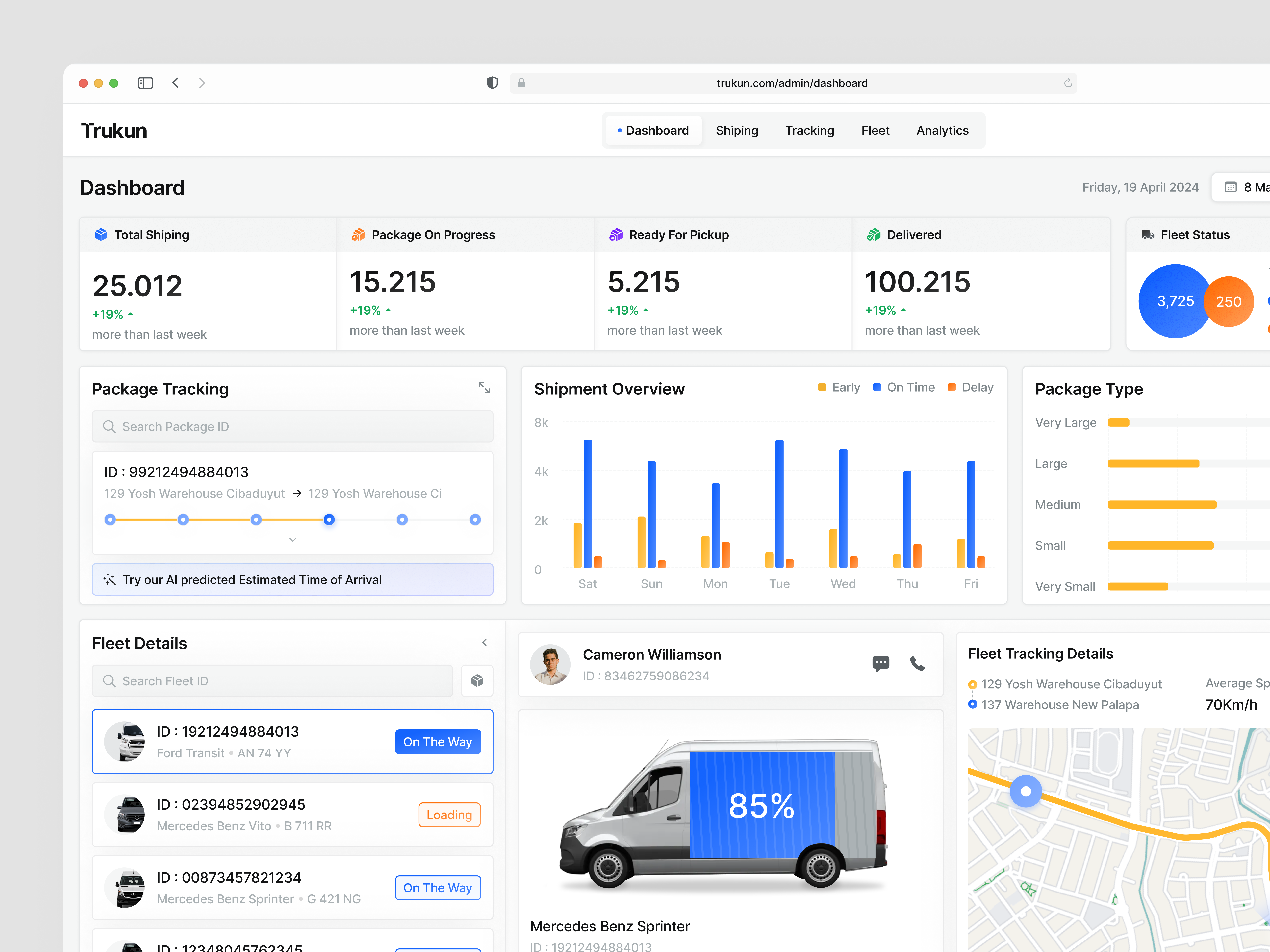
Task: Focus the Search Fleet ID field
Action: [272, 681]
